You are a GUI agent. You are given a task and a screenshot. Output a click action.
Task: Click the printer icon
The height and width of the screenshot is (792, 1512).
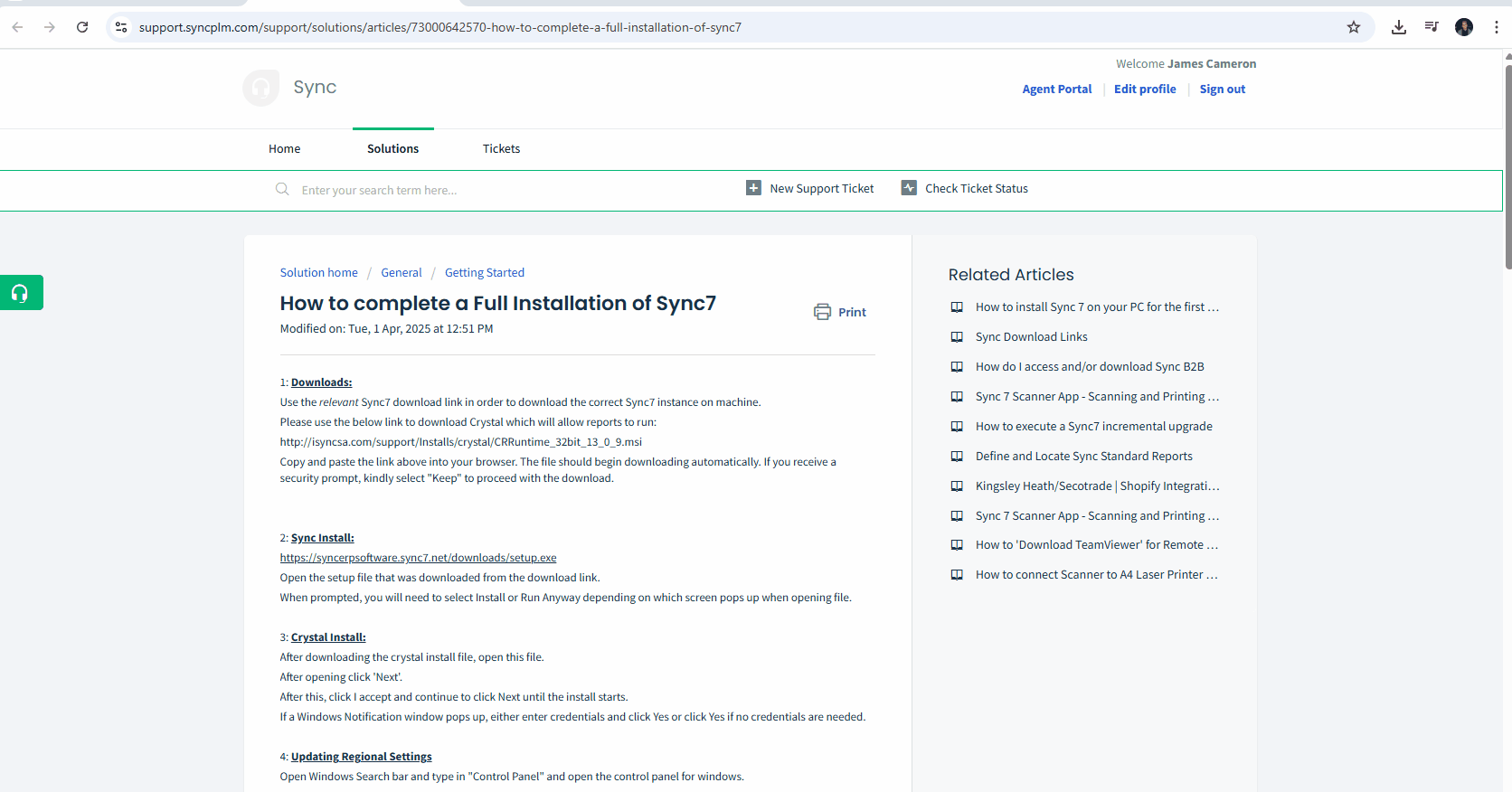(822, 312)
